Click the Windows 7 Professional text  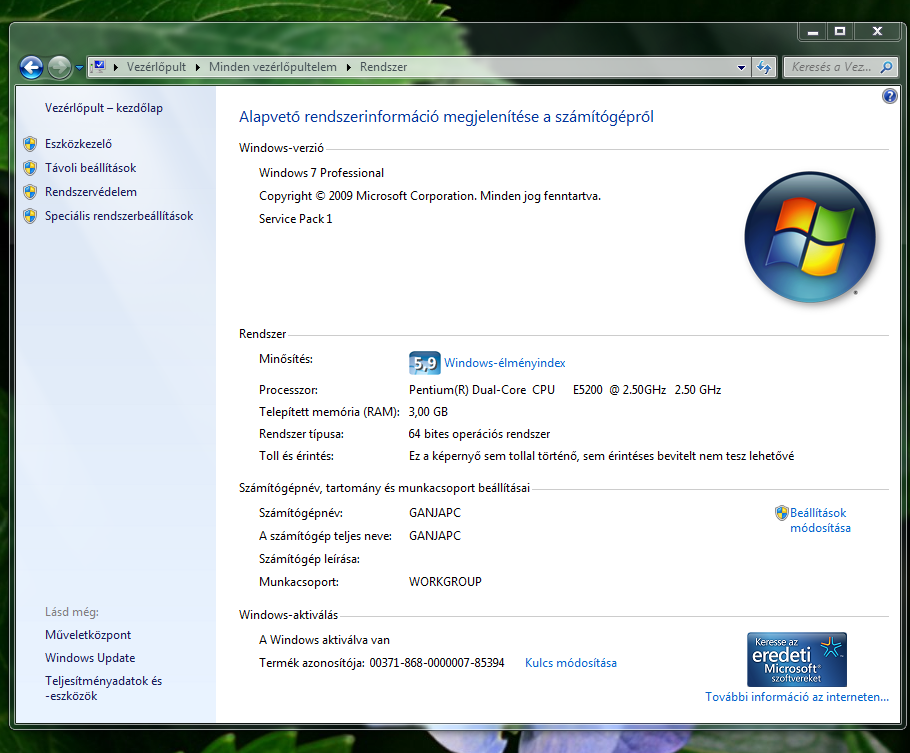tap(321, 173)
